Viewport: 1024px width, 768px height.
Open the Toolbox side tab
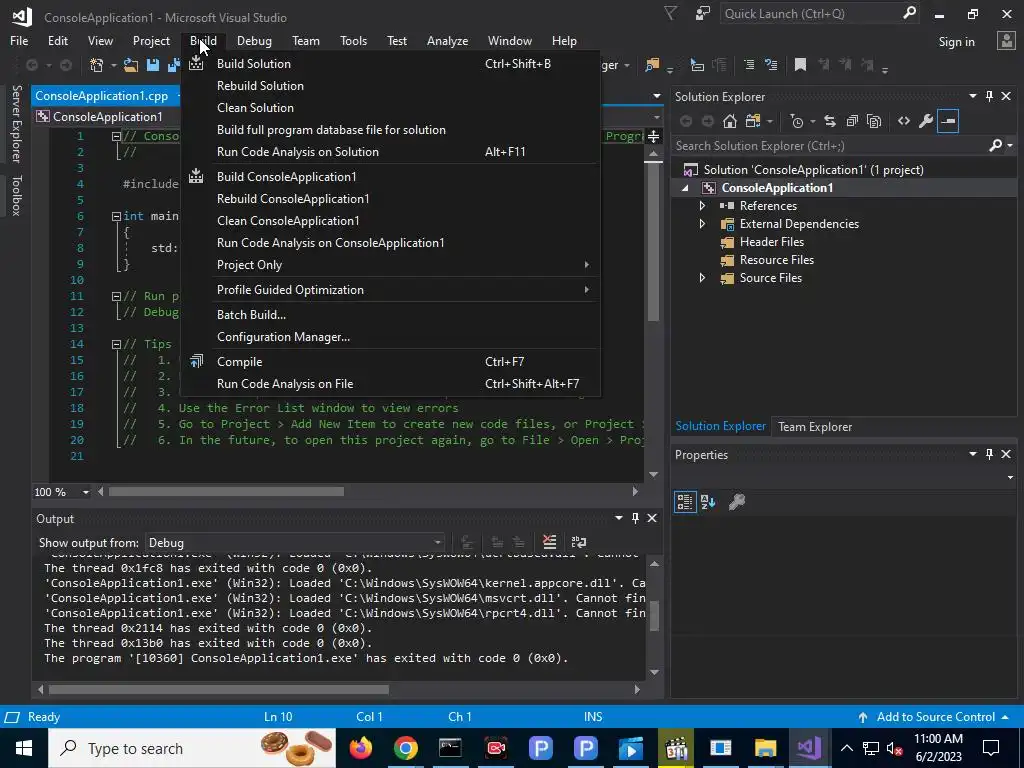pyautogui.click(x=16, y=195)
